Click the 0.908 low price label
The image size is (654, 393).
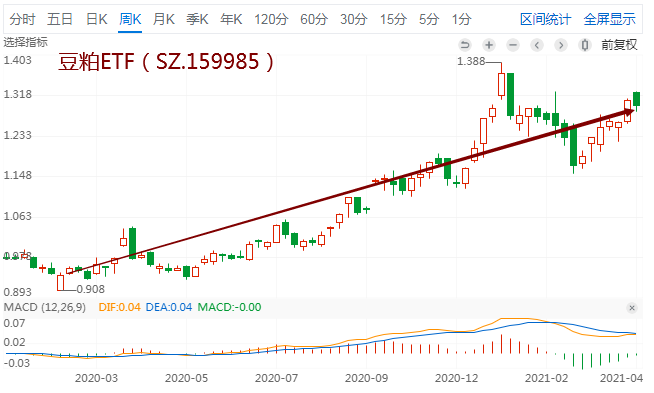pyautogui.click(x=91, y=289)
